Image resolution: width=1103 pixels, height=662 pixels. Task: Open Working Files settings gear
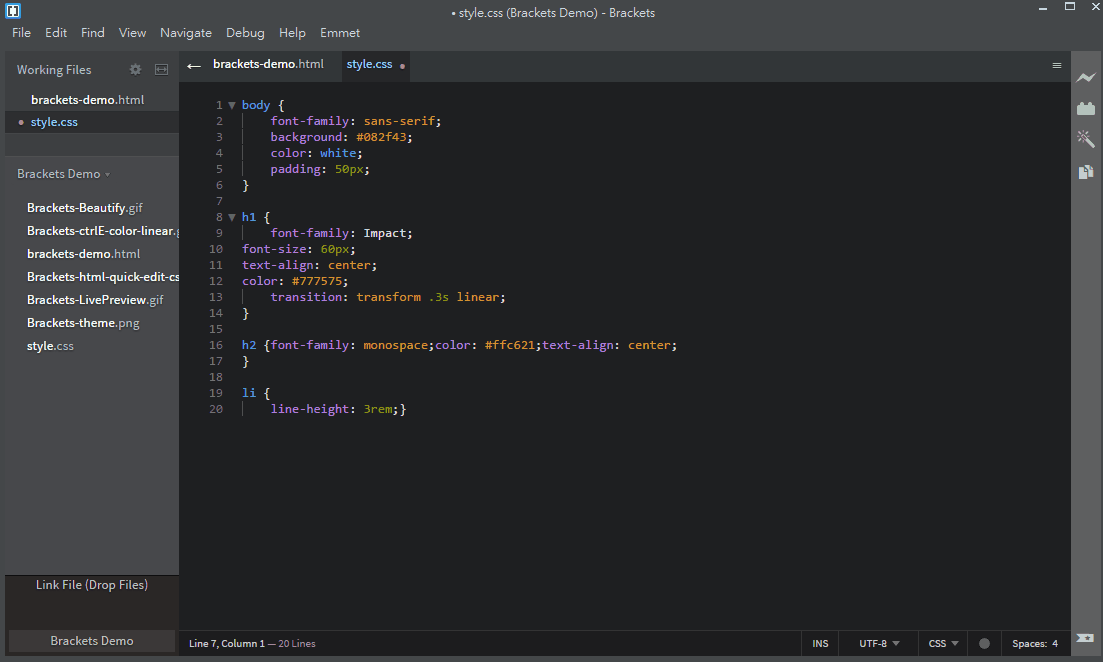(x=135, y=70)
